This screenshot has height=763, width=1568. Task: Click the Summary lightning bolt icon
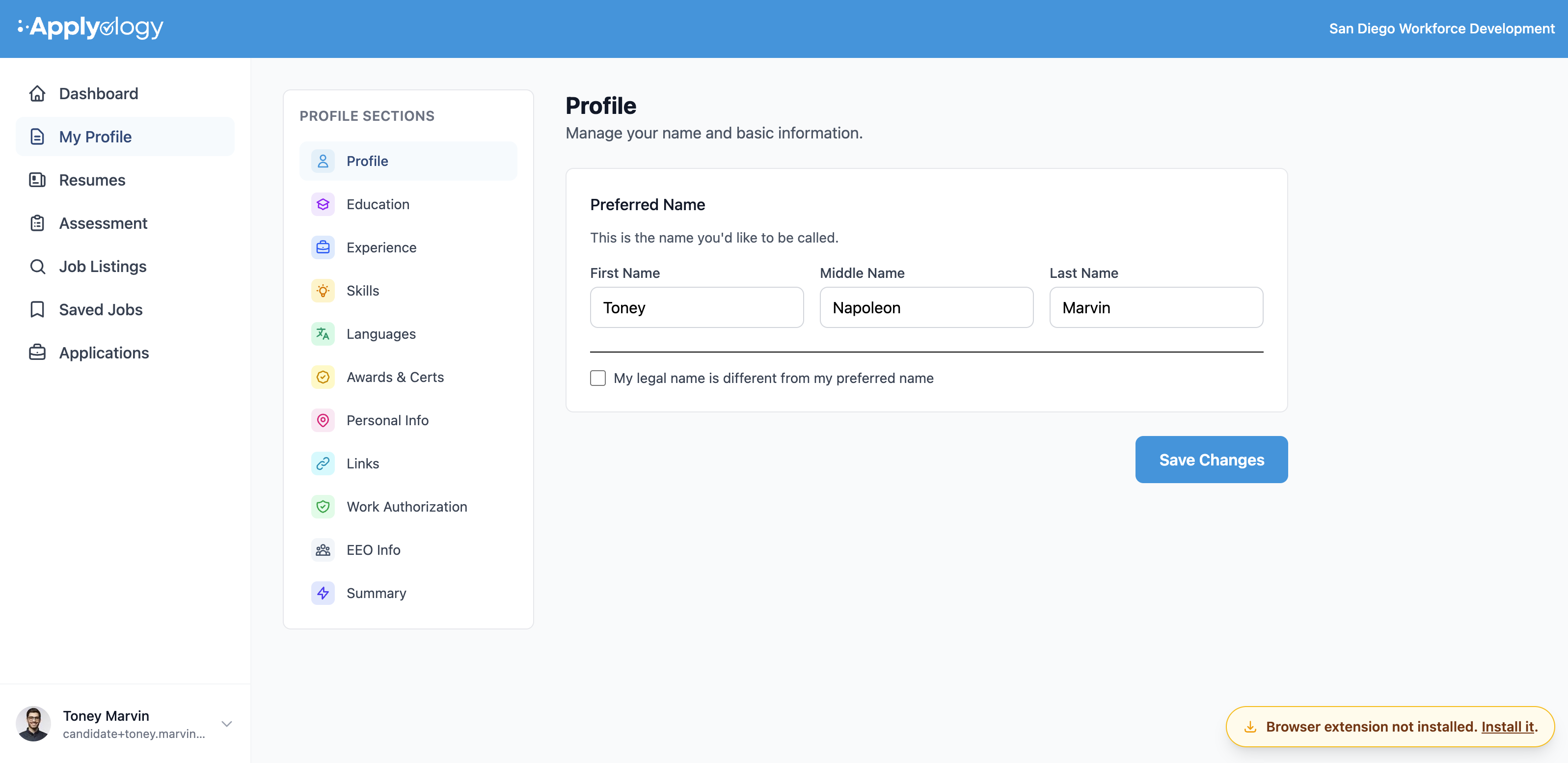[323, 593]
